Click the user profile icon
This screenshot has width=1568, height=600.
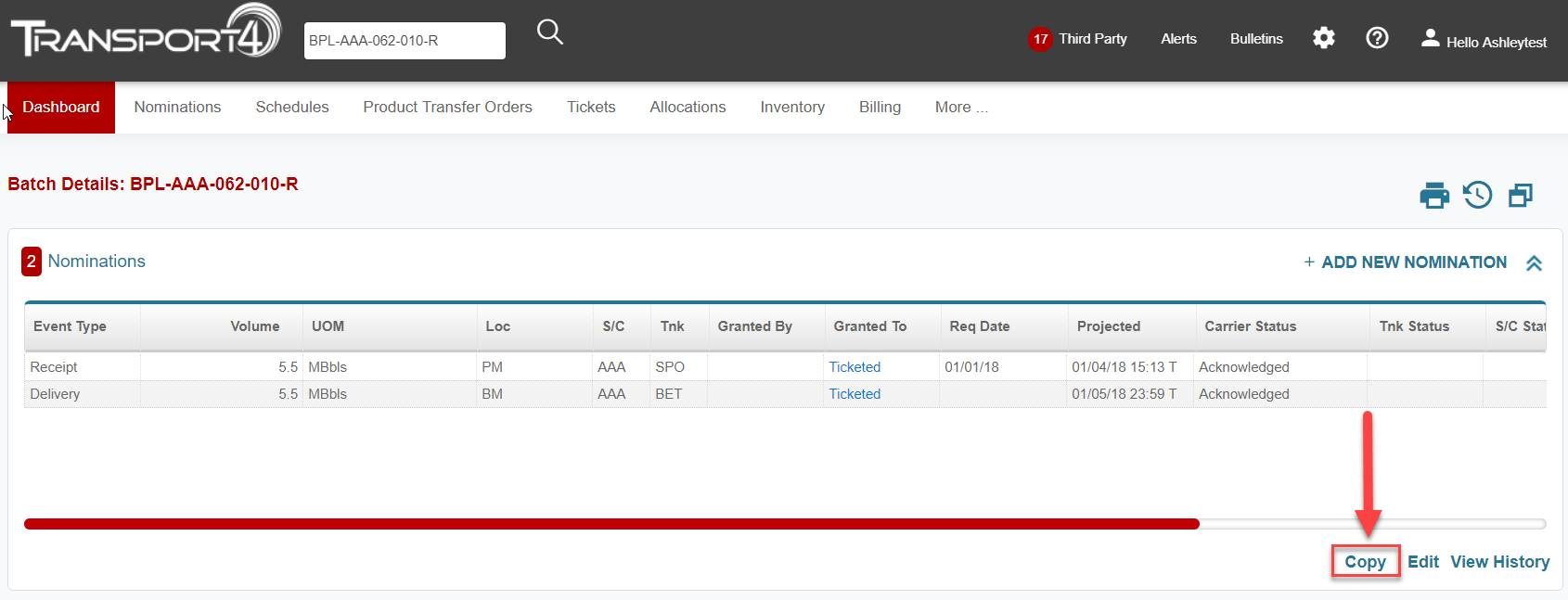pos(1430,38)
